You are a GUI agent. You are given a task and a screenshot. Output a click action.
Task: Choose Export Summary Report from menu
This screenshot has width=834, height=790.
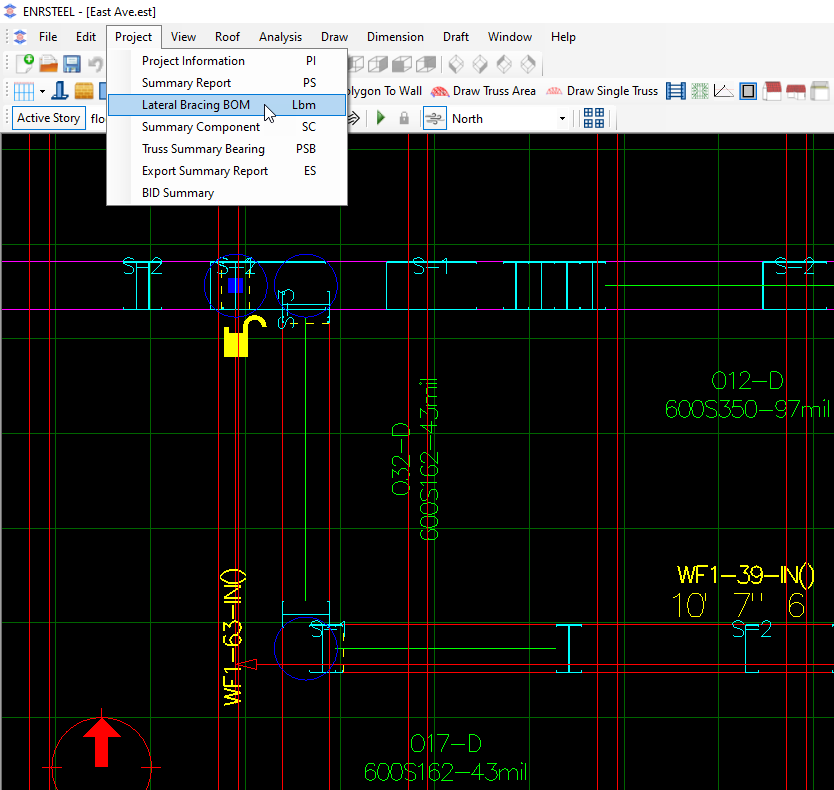click(205, 171)
